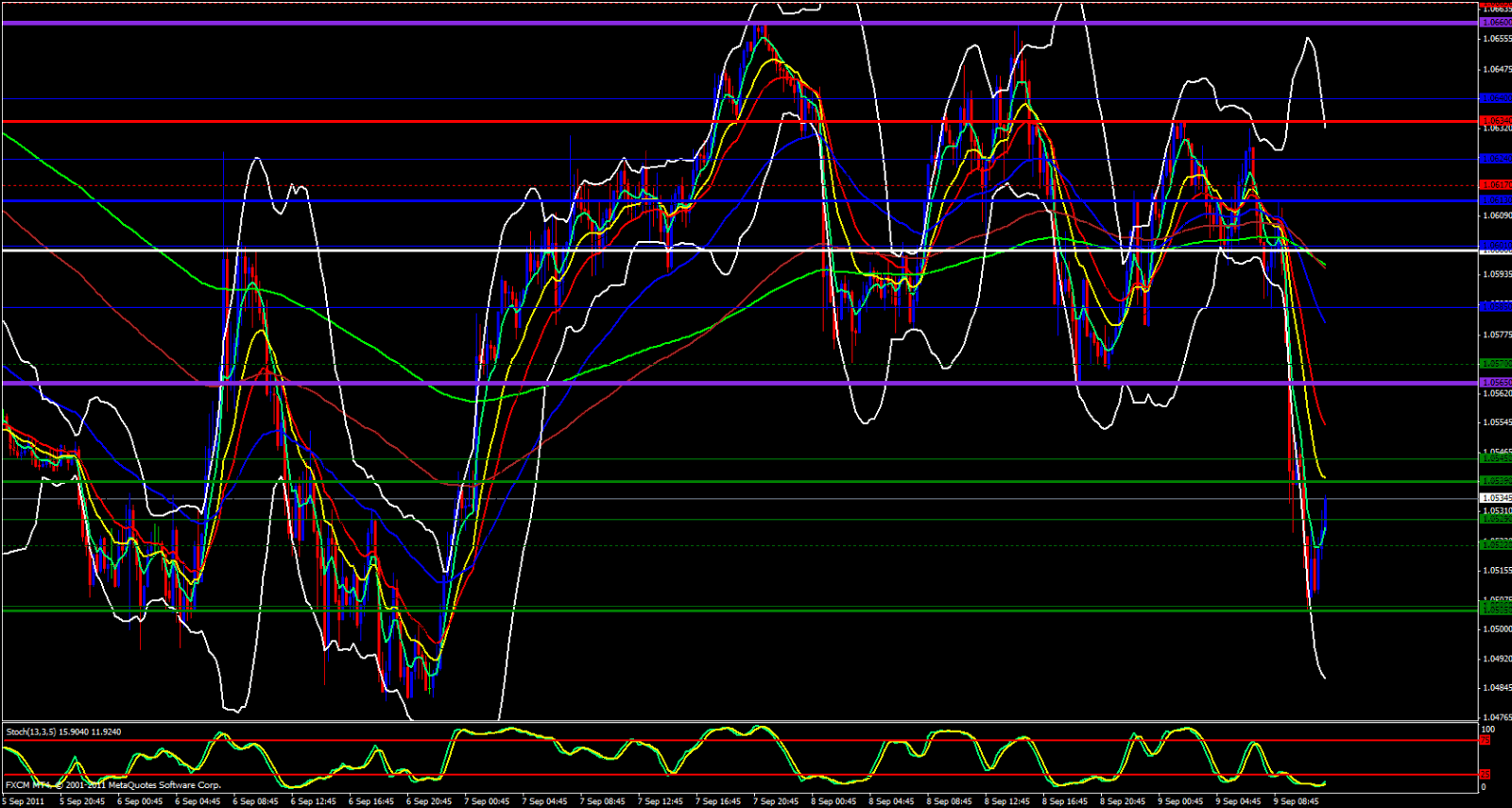Select the blue 1.0613 price level tag

click(1495, 200)
